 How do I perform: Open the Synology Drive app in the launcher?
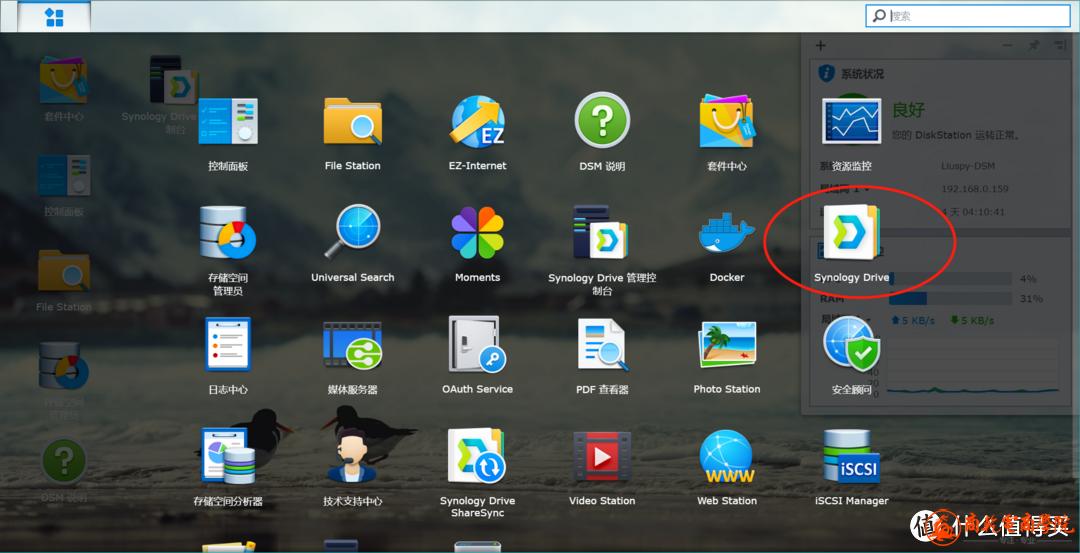point(851,234)
